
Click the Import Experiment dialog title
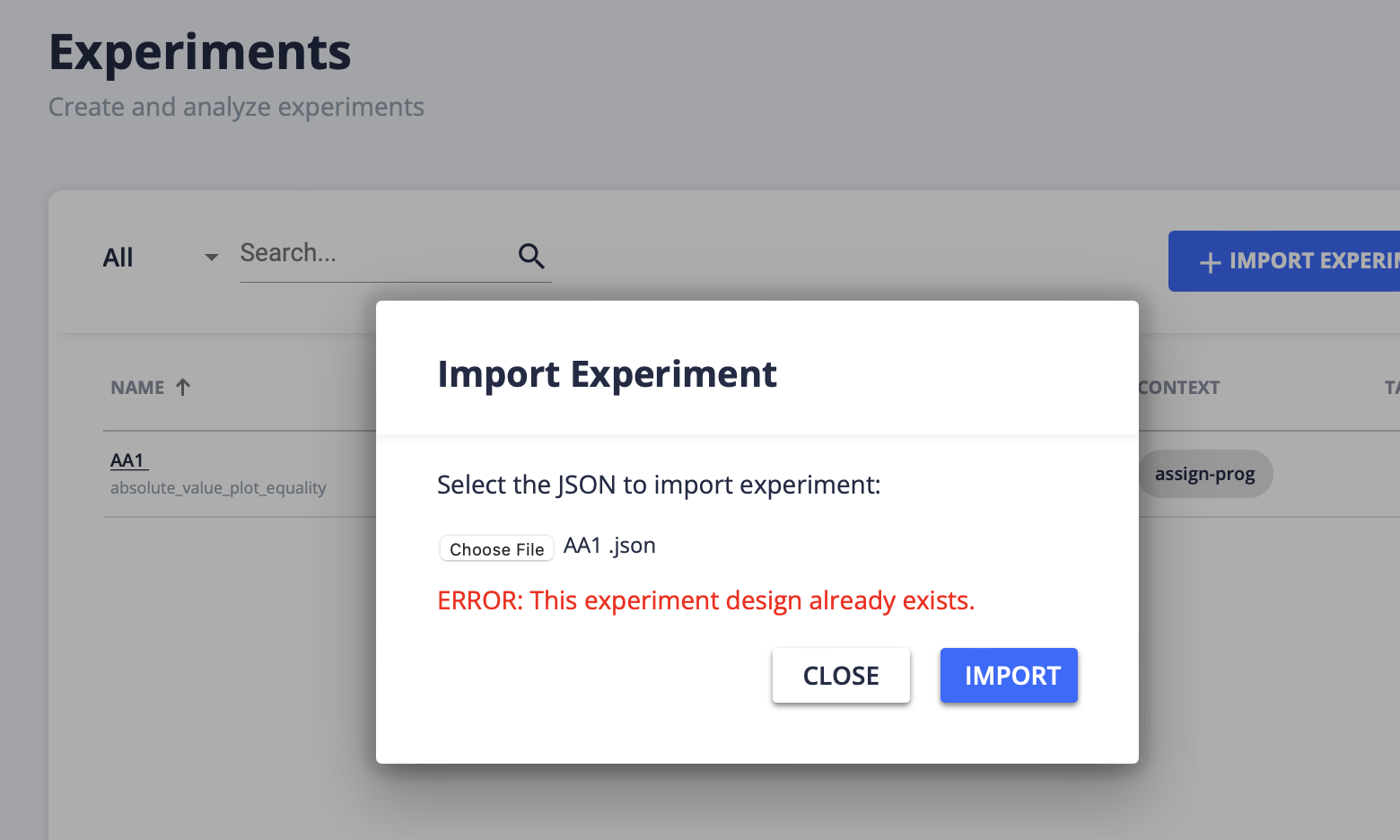point(607,374)
